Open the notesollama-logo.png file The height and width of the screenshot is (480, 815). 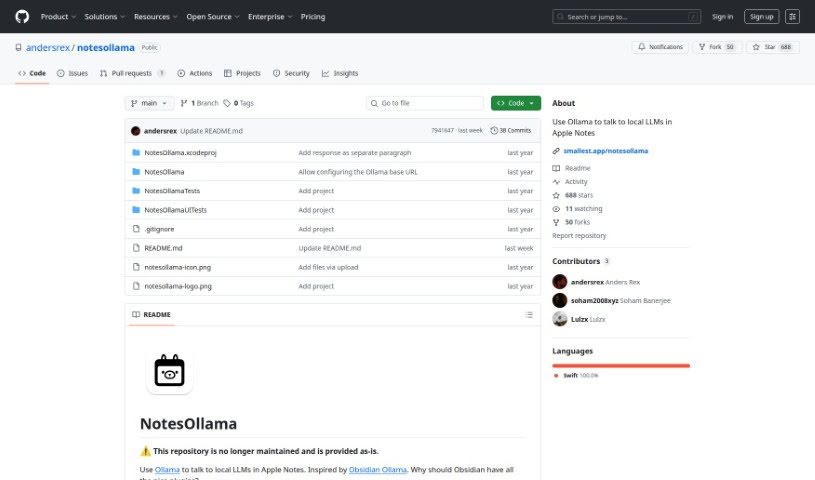click(178, 286)
